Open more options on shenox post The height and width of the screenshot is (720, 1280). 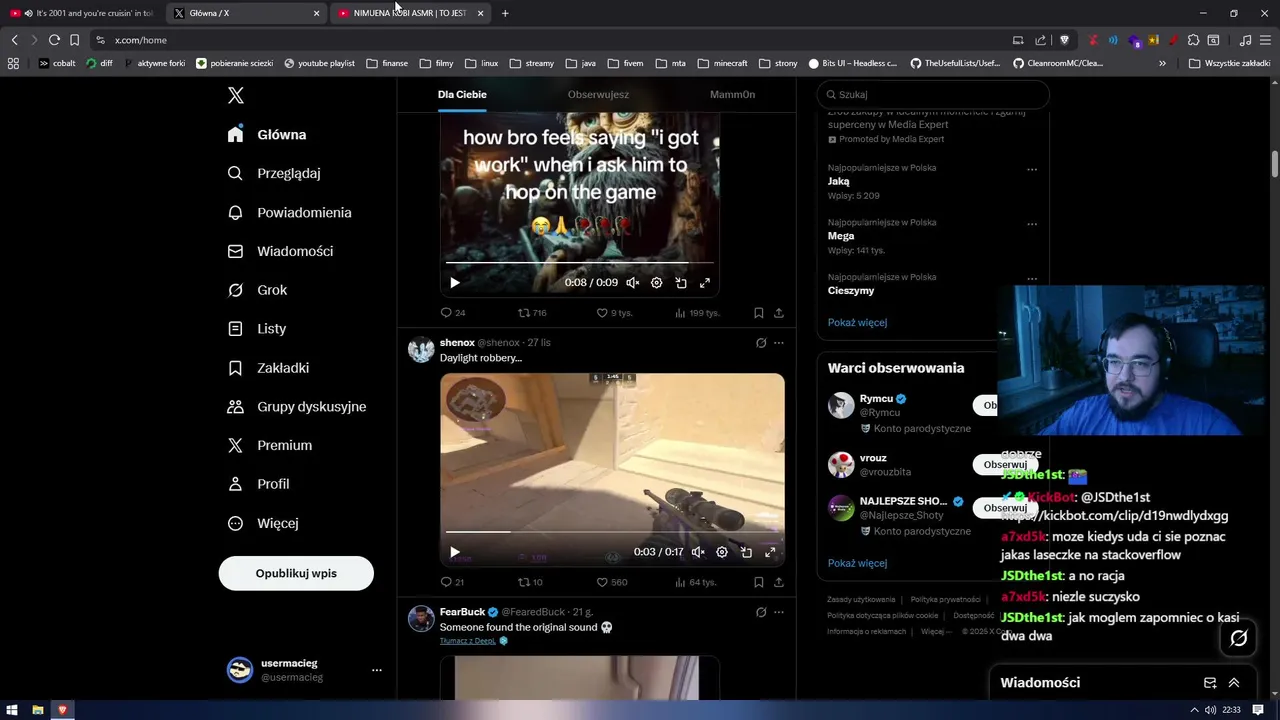click(x=779, y=343)
